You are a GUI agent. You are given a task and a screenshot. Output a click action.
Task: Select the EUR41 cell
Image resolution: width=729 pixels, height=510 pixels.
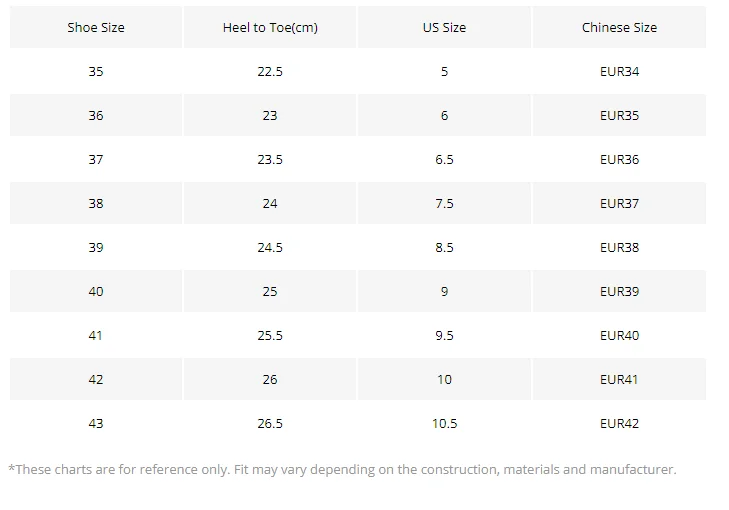point(619,379)
